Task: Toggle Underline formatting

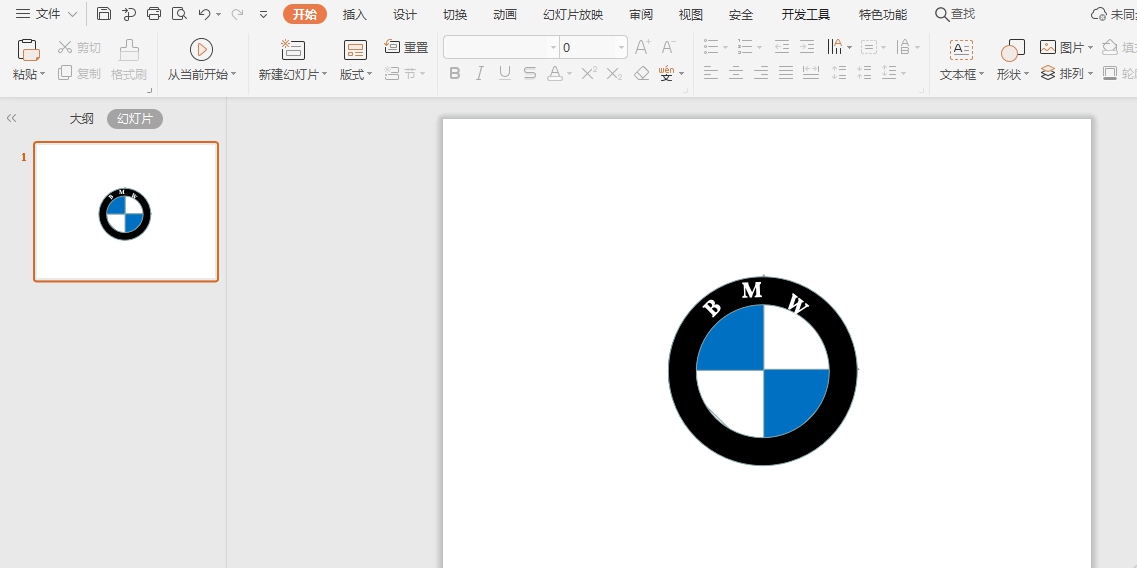Action: click(x=505, y=73)
